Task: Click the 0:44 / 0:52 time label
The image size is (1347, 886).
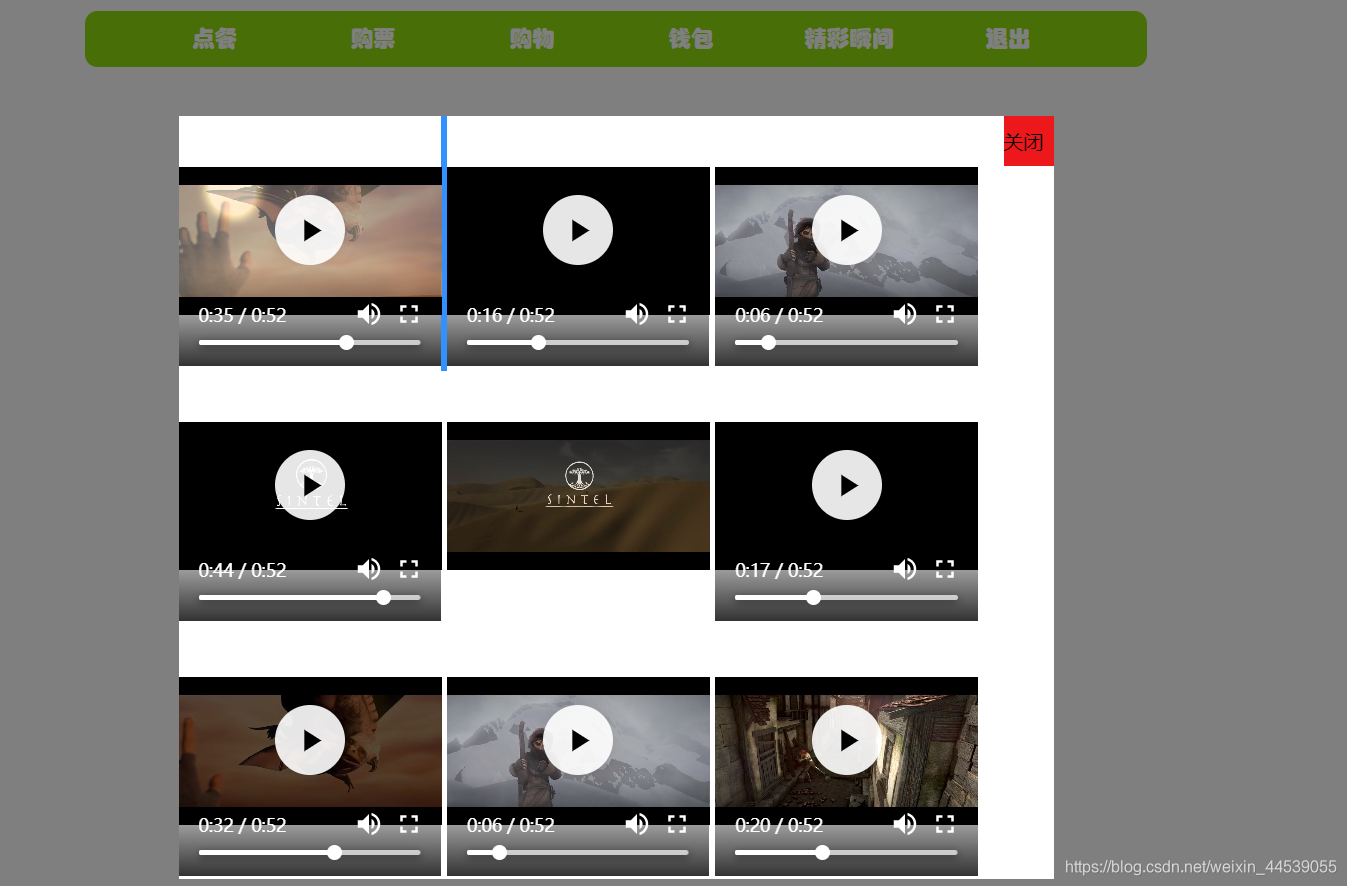Action: tap(243, 570)
